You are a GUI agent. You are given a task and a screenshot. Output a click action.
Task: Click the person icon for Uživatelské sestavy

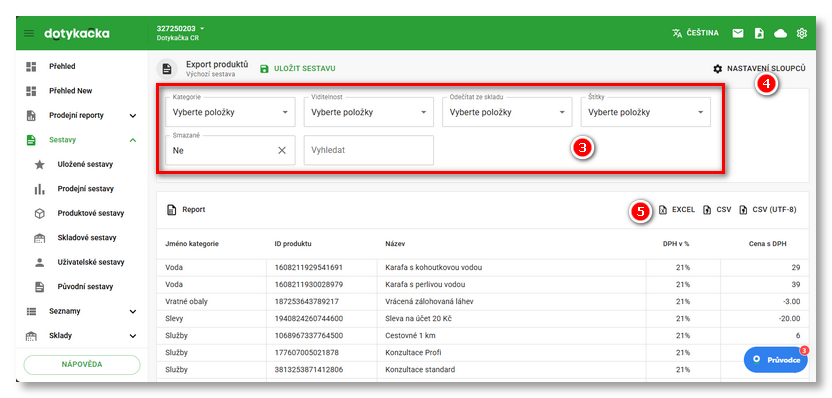click(x=40, y=262)
